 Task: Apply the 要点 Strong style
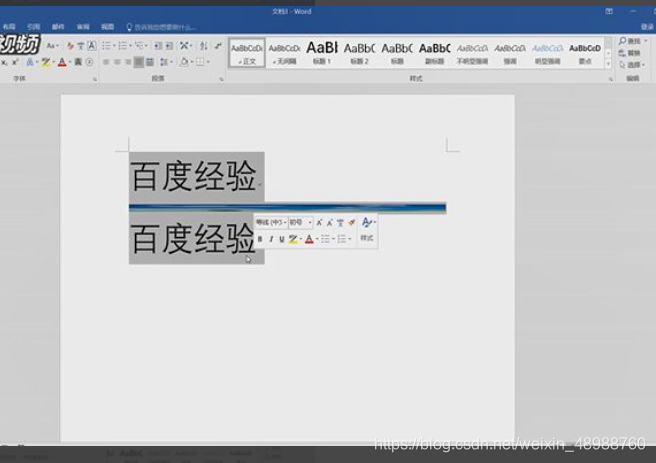point(585,53)
